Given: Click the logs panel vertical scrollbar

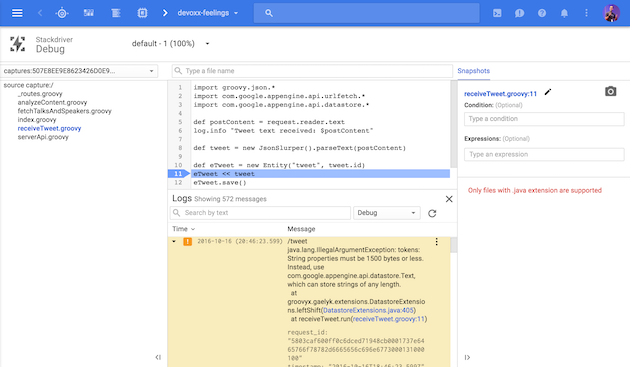Looking at the screenshot, I should [454, 245].
